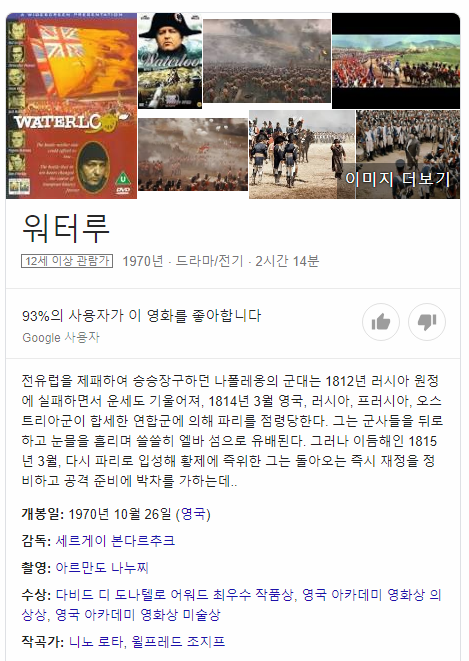Click the 워터루 movie title heading
The image size is (469, 661).
click(x=66, y=228)
